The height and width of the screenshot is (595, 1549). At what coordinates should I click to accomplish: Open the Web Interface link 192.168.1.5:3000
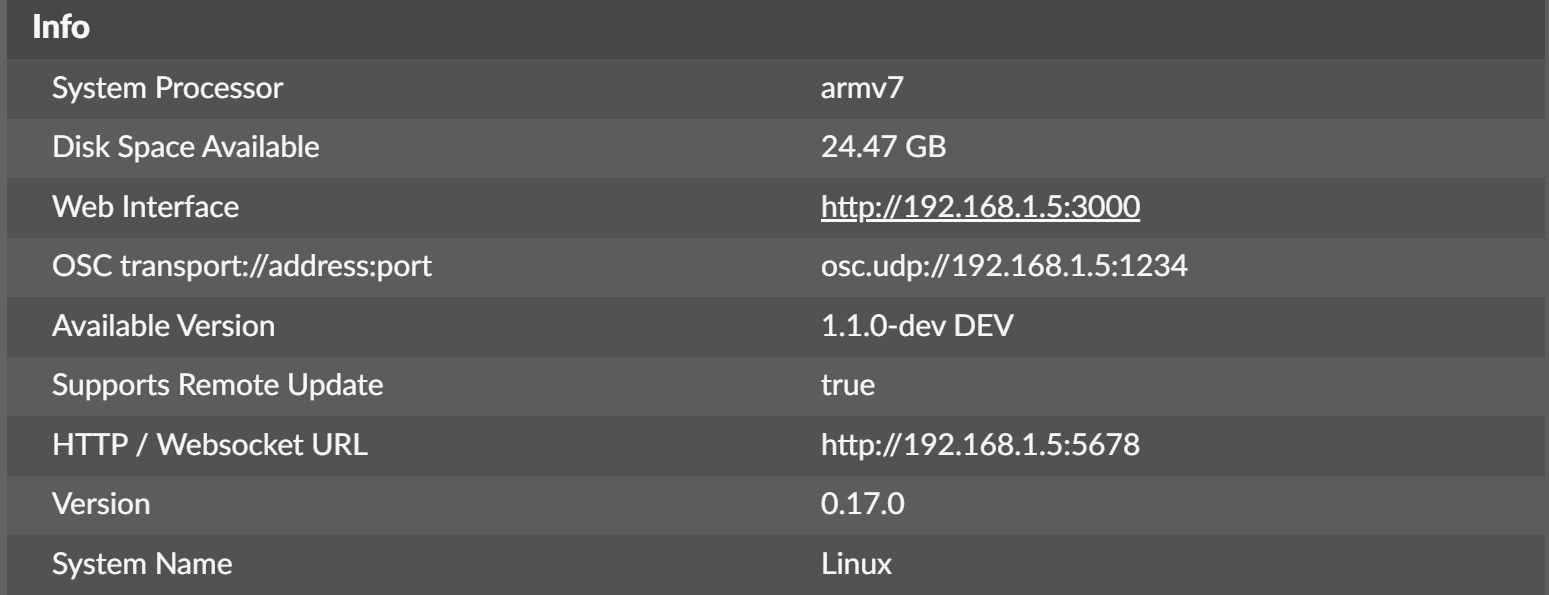[980, 208]
